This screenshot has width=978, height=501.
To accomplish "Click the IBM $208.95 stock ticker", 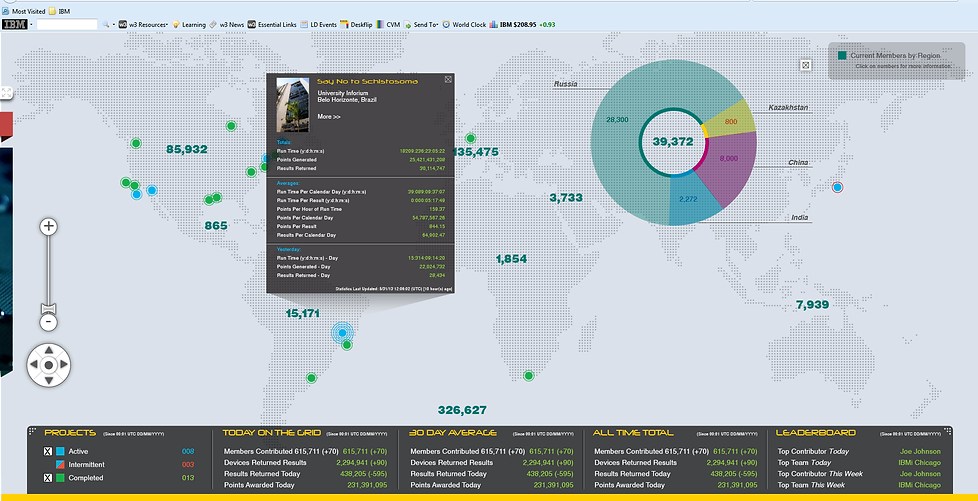I will [522, 24].
